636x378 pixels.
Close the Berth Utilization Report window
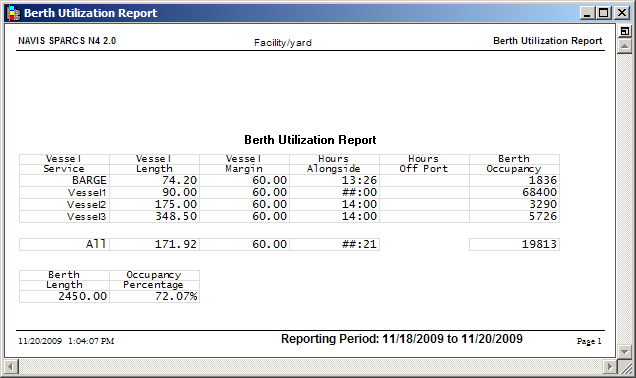click(x=622, y=13)
